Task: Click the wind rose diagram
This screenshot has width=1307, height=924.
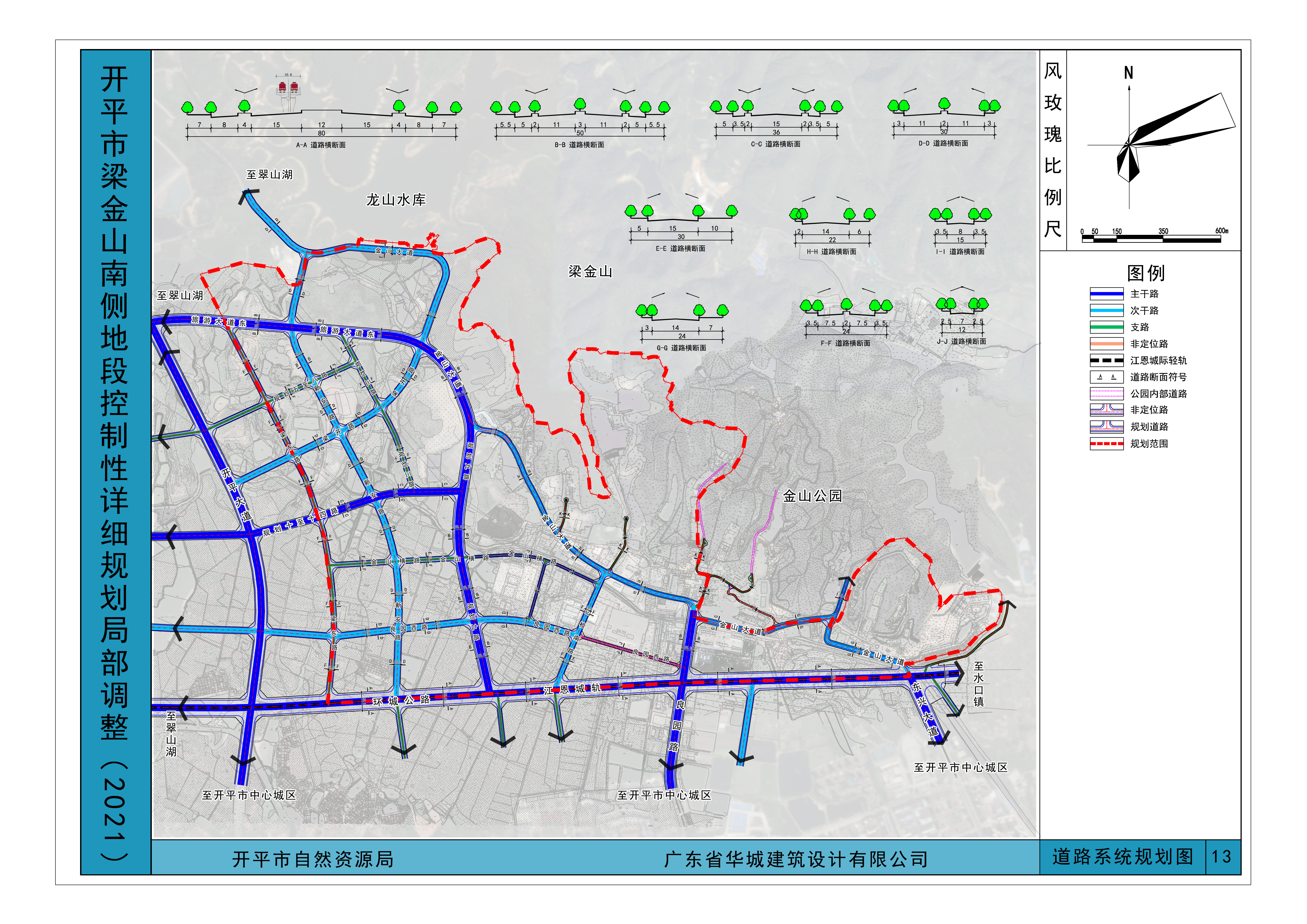Action: (1161, 145)
